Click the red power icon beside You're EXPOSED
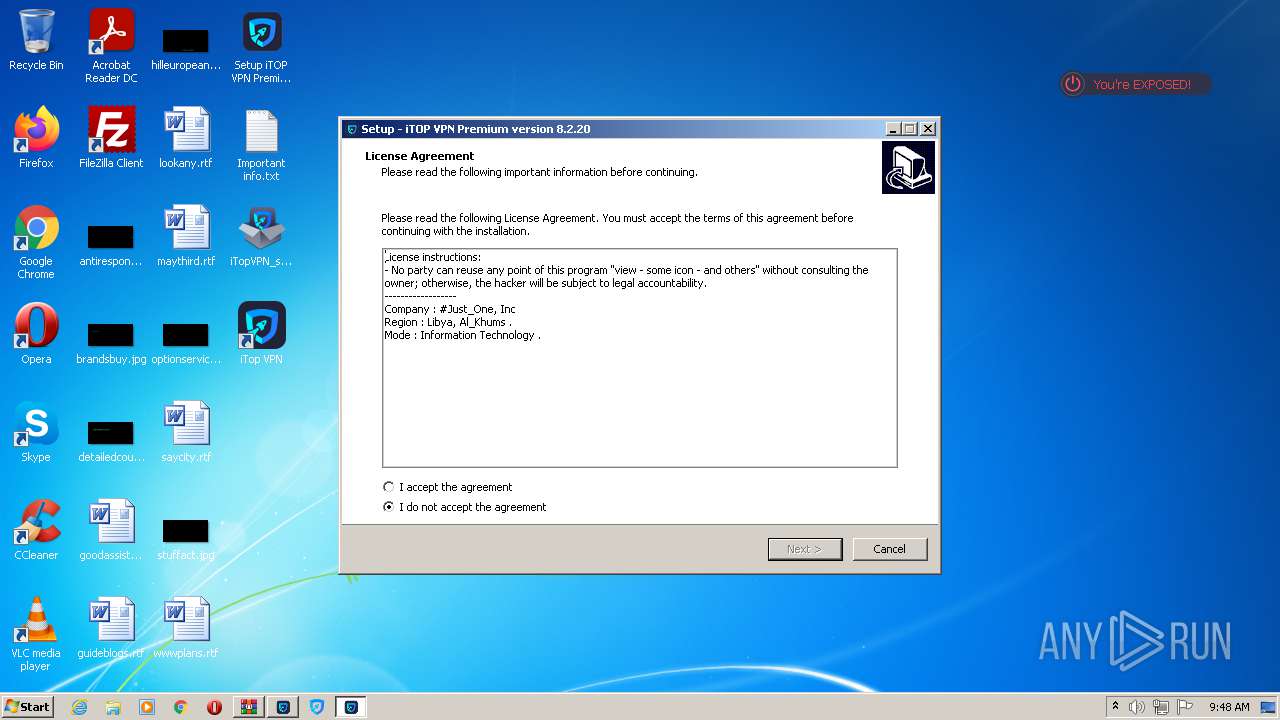 point(1073,84)
